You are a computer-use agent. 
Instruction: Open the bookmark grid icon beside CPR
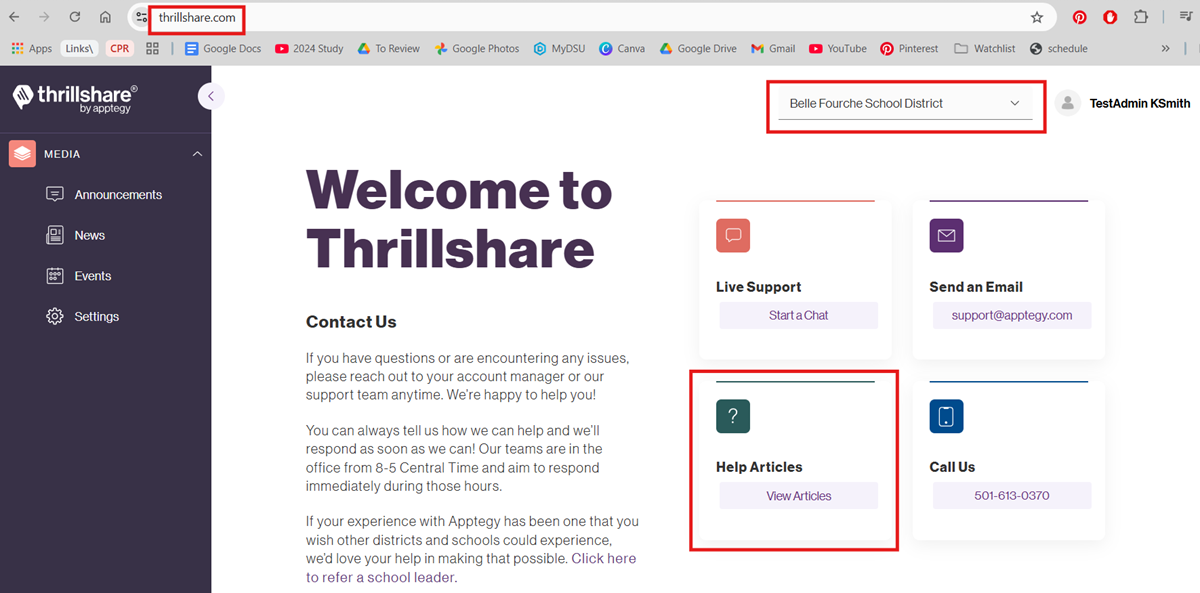[x=153, y=48]
